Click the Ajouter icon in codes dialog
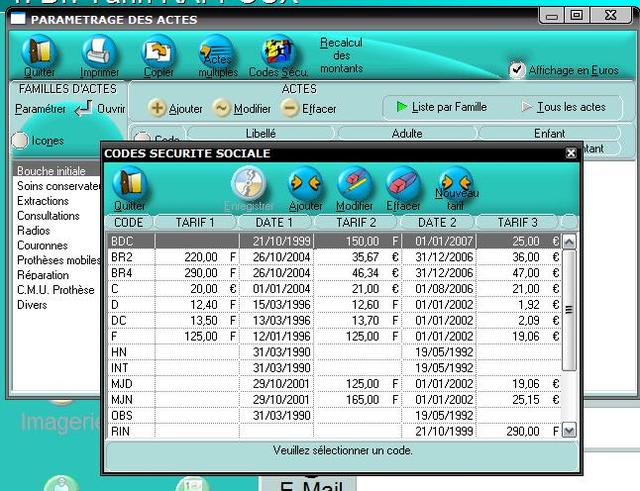Viewport: 640px width, 491px height. (x=305, y=184)
